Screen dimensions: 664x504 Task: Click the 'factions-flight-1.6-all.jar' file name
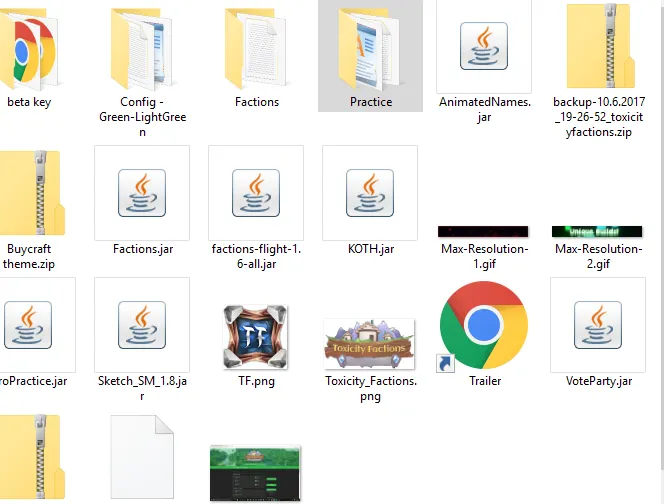point(257,256)
